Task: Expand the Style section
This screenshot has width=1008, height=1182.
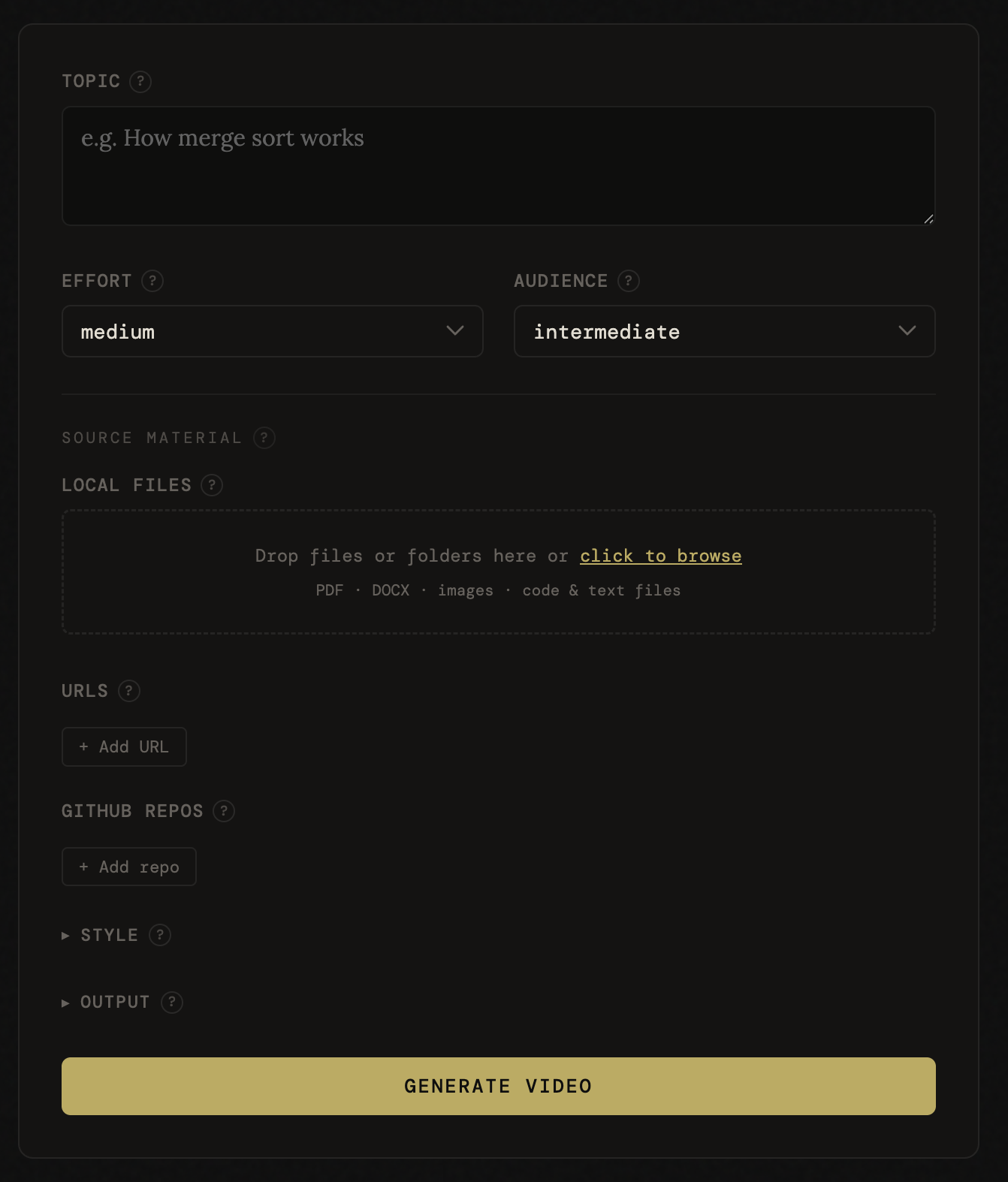Action: [x=109, y=936]
